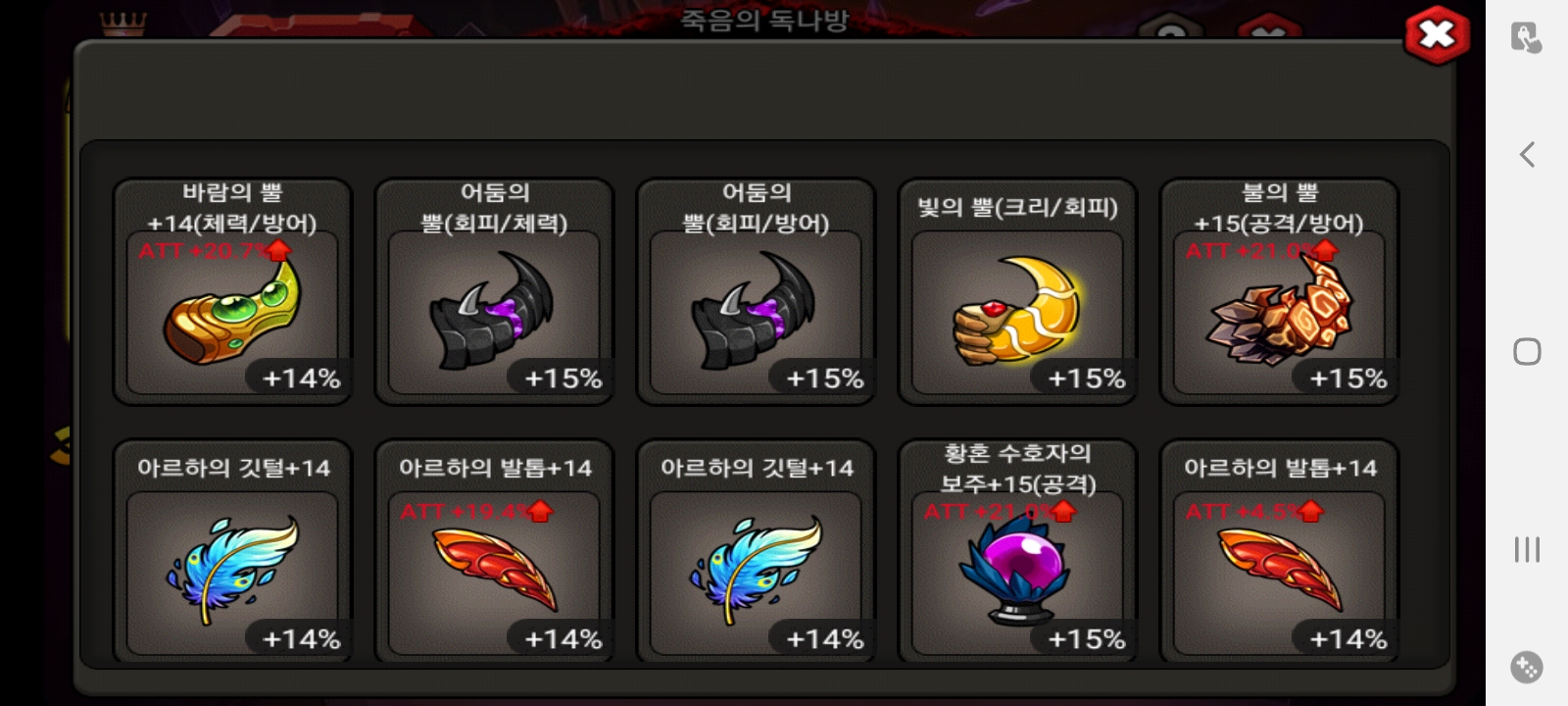Open the game controller tools icon
Viewport: 1568px width, 706px height.
click(x=1527, y=667)
